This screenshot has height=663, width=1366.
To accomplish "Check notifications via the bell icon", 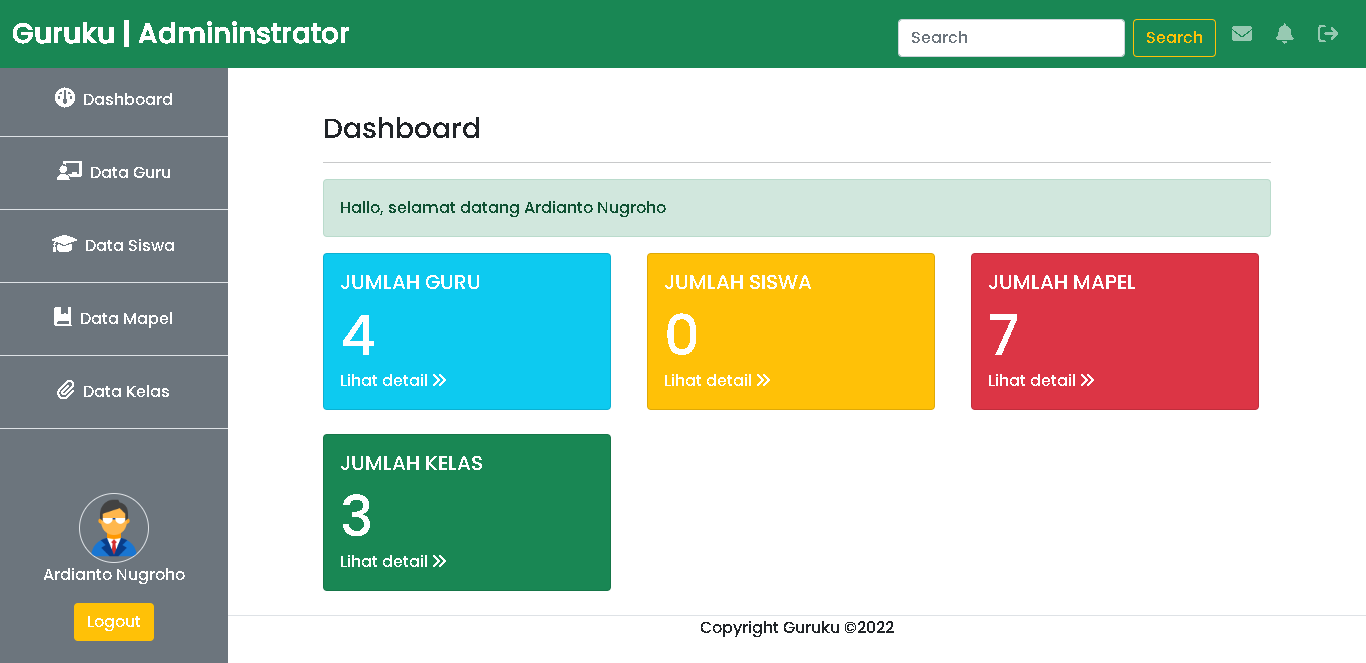I will (x=1285, y=33).
